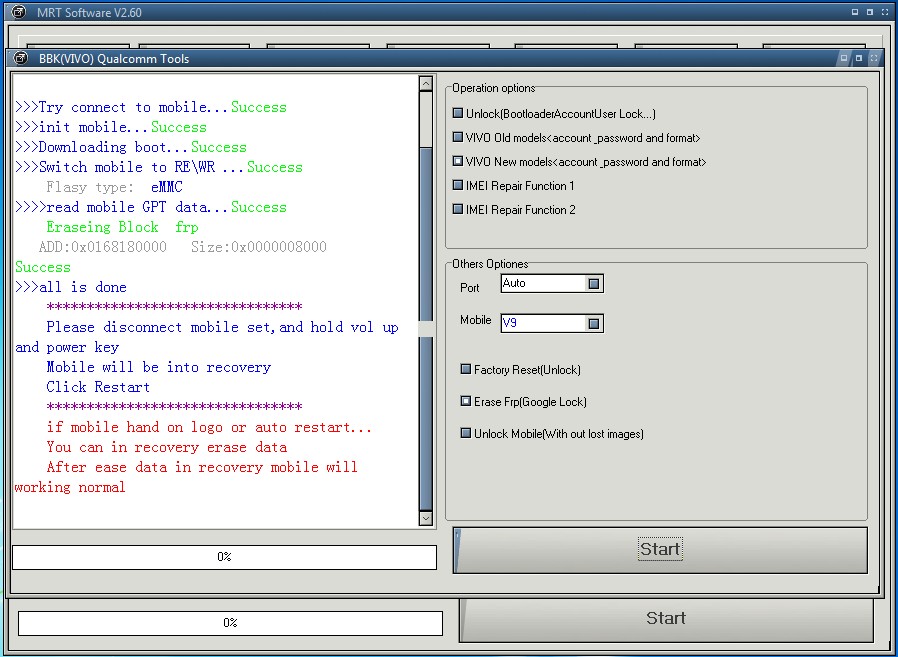Click 'You can in recovery erase data' line
Viewport: 898px width, 657px height.
tap(167, 447)
